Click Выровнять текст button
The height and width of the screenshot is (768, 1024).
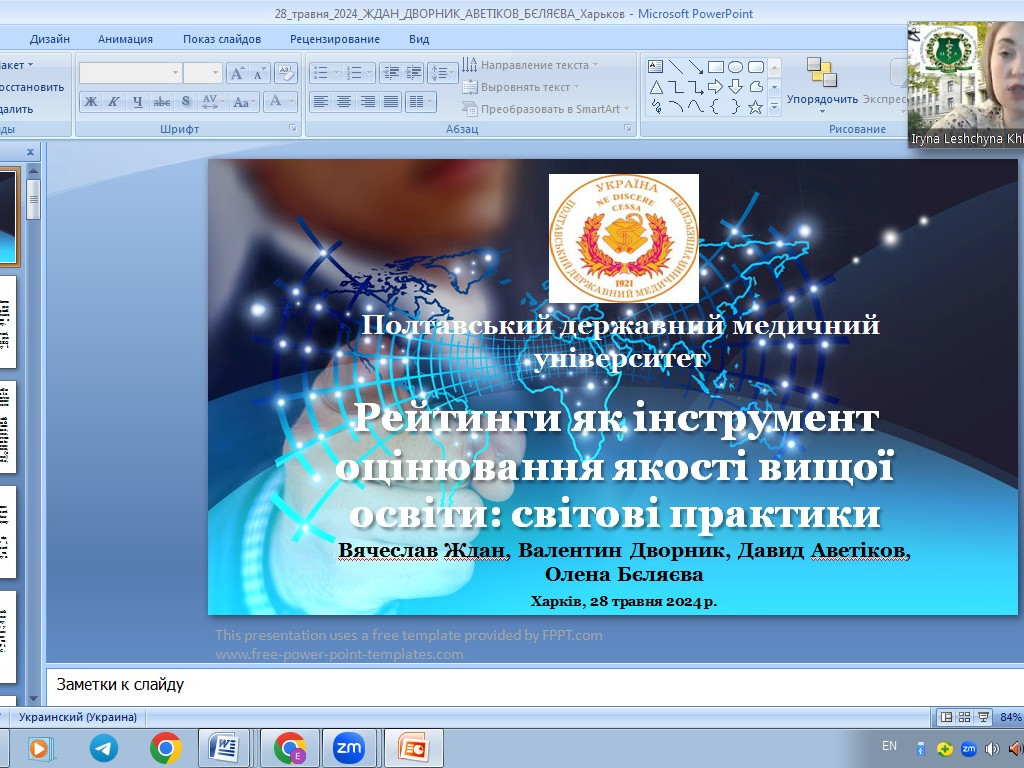[x=520, y=87]
